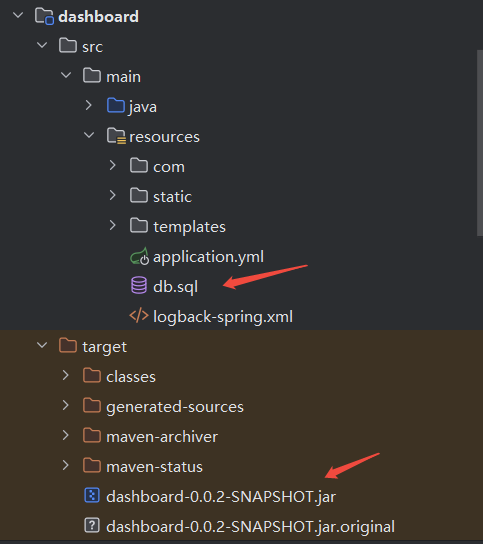483x544 pixels.
Task: Collapse the target folder chevron
Action: (42, 345)
